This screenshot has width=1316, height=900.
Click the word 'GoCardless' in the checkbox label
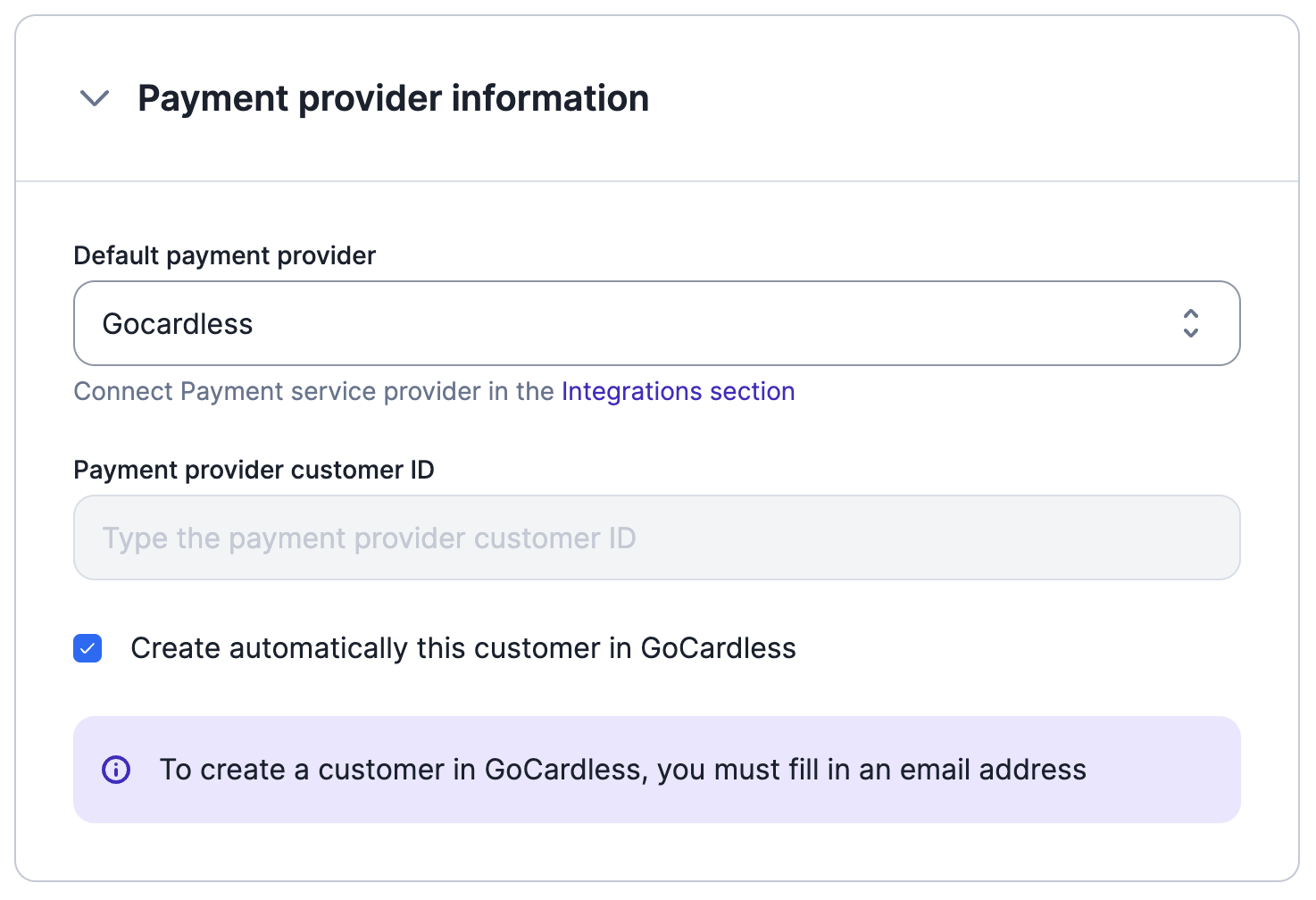718,648
